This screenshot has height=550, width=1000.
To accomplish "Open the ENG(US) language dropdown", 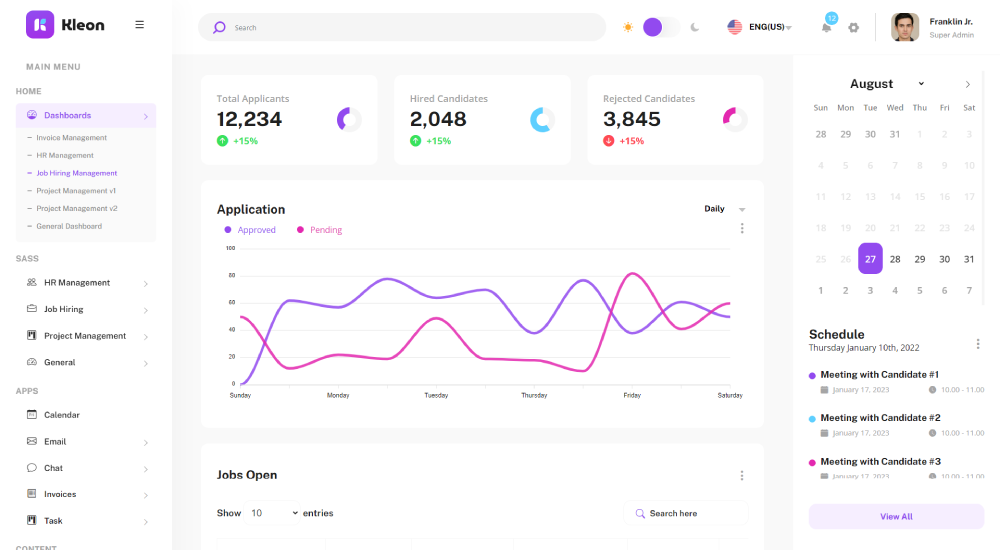I will click(x=760, y=27).
